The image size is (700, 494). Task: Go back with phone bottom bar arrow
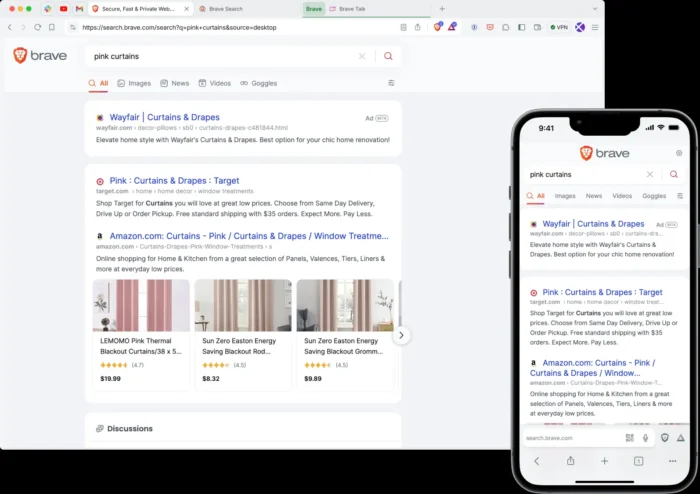click(537, 461)
